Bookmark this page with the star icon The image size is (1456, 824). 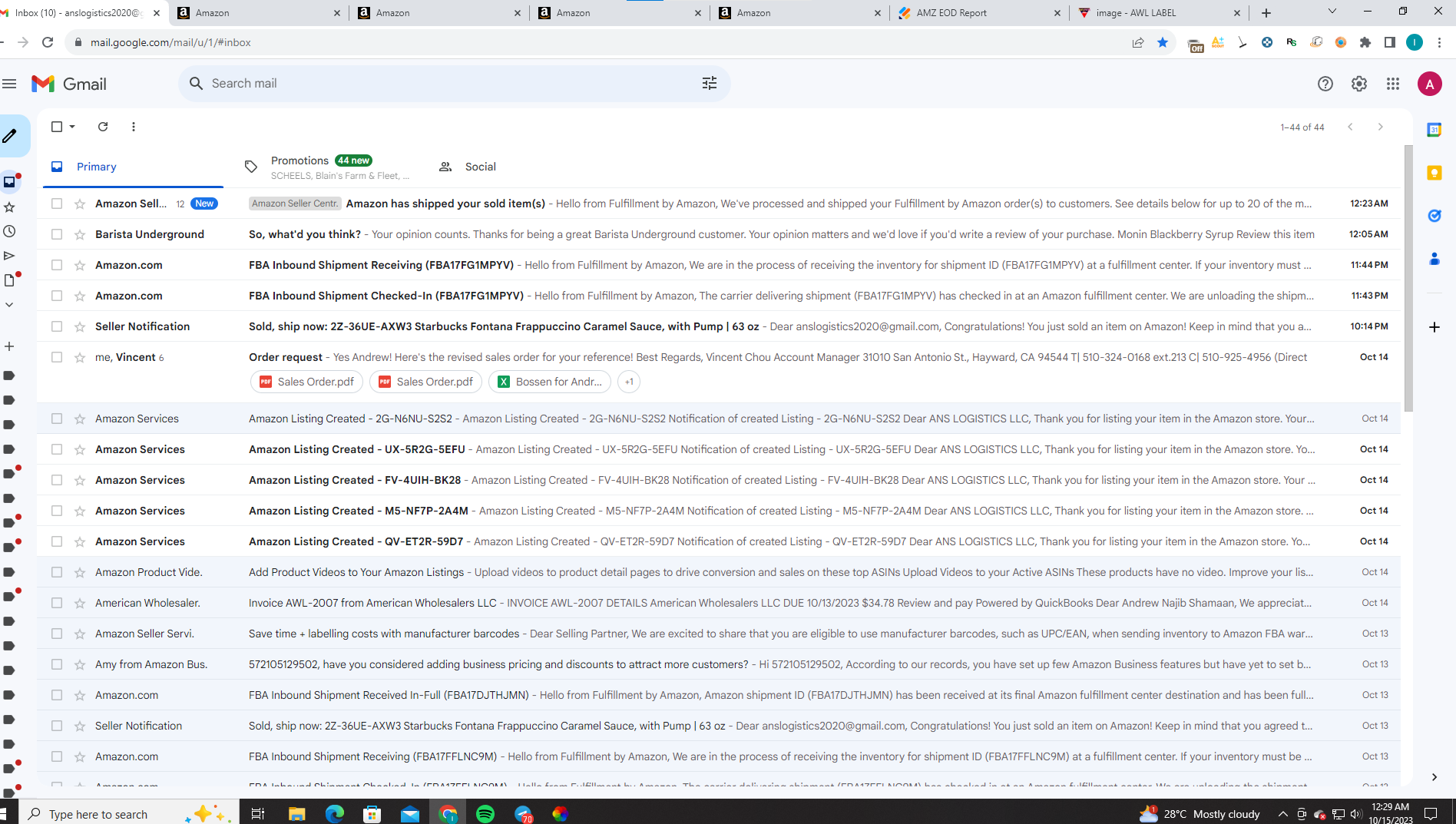tap(1163, 42)
